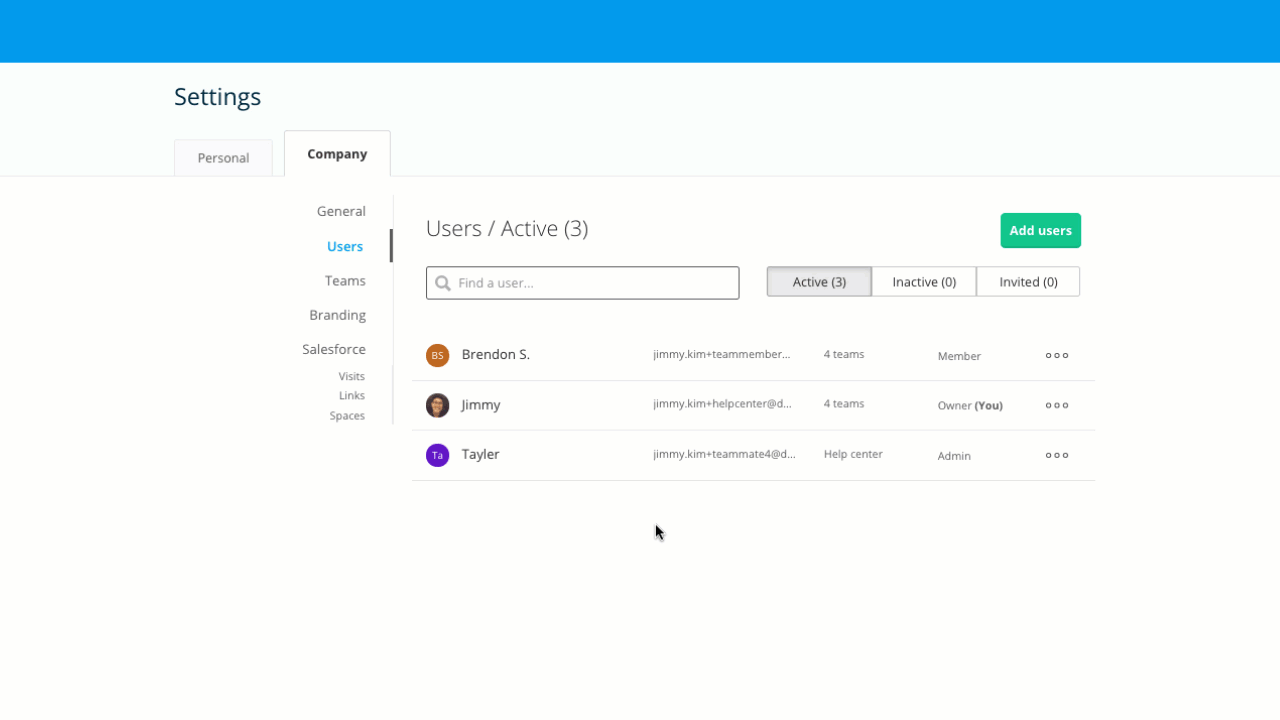Screen dimensions: 1280x720
Task: Open the options menu for Tayler
Action: click(x=1056, y=455)
